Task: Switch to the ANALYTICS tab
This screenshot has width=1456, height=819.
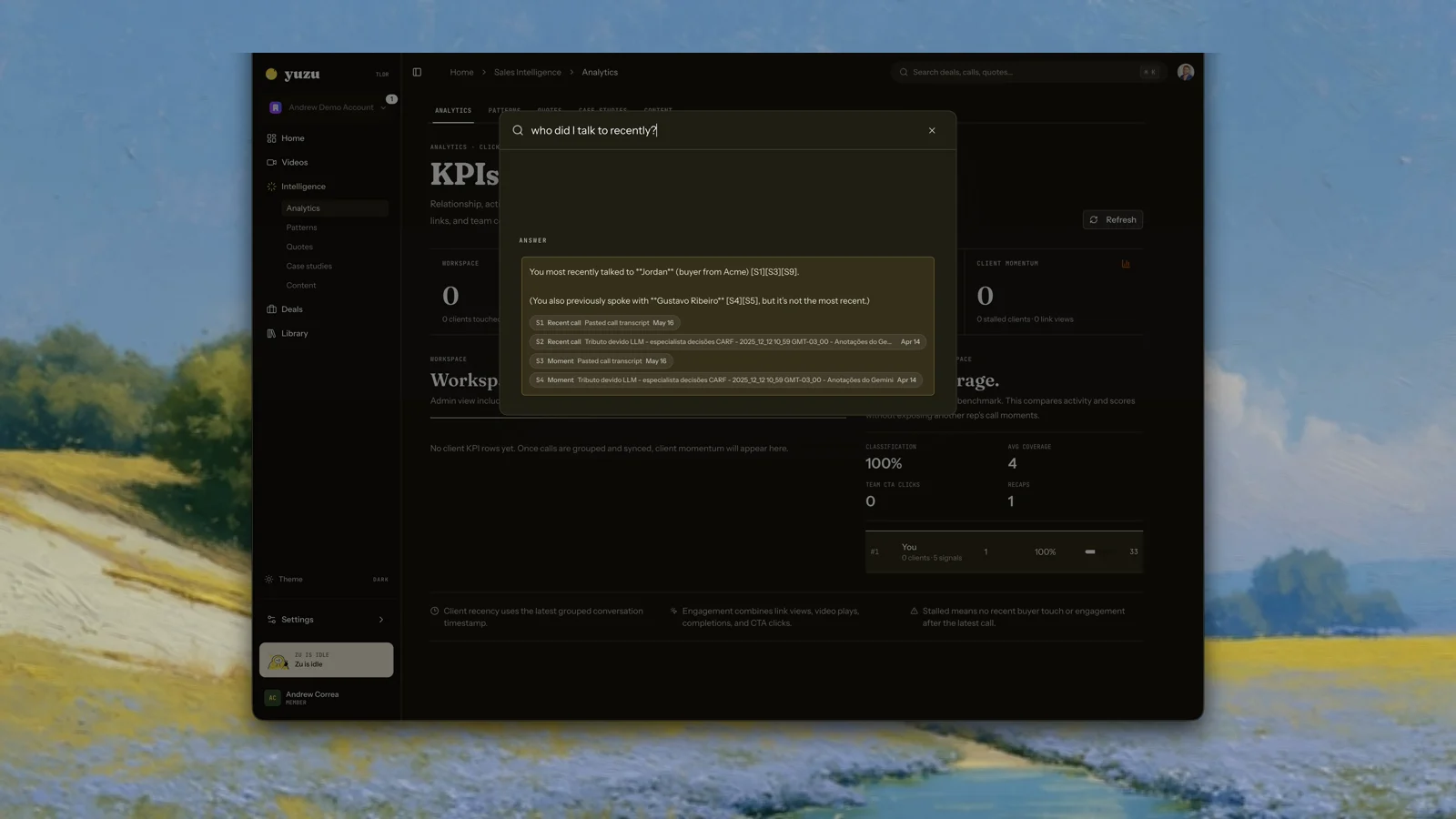Action: 453,110
